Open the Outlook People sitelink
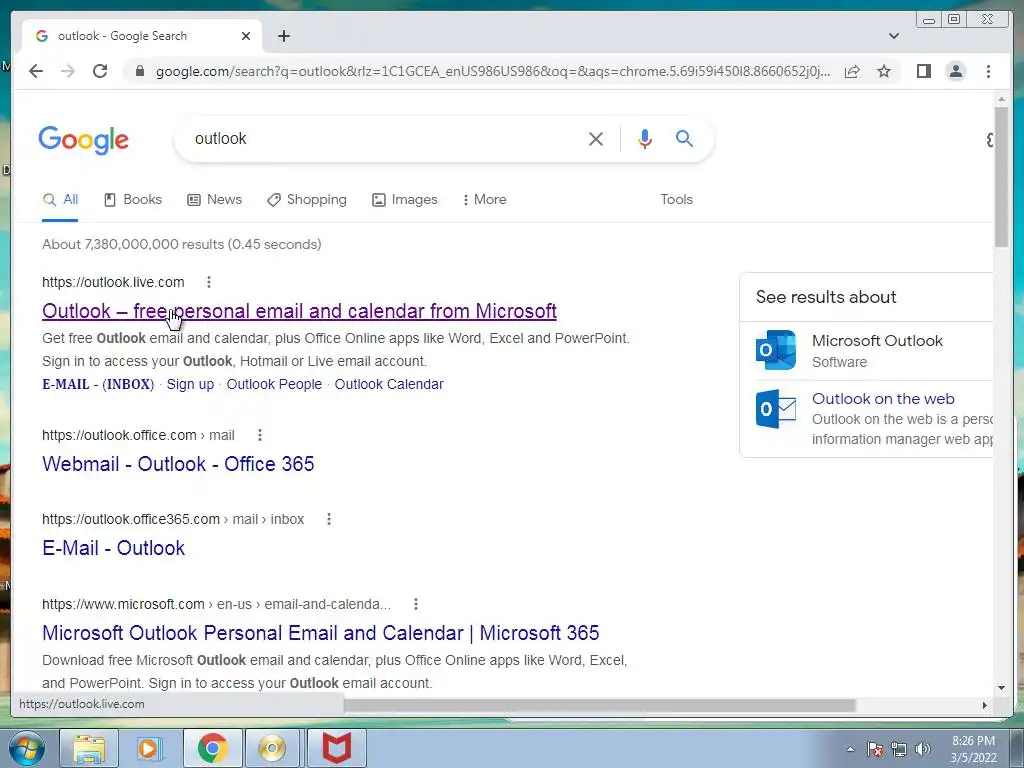1024x768 pixels. tap(274, 384)
